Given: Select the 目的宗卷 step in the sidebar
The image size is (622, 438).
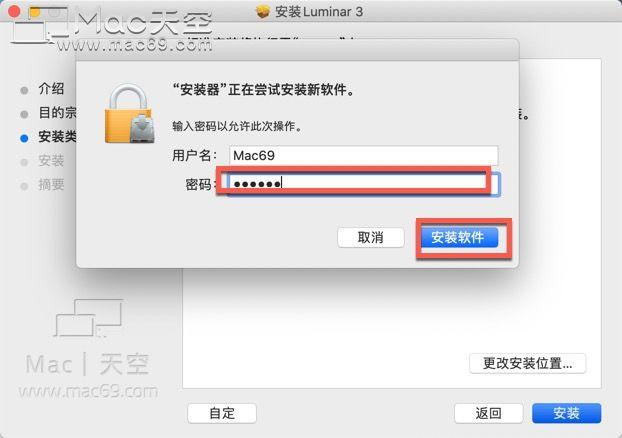Looking at the screenshot, I should [57, 113].
